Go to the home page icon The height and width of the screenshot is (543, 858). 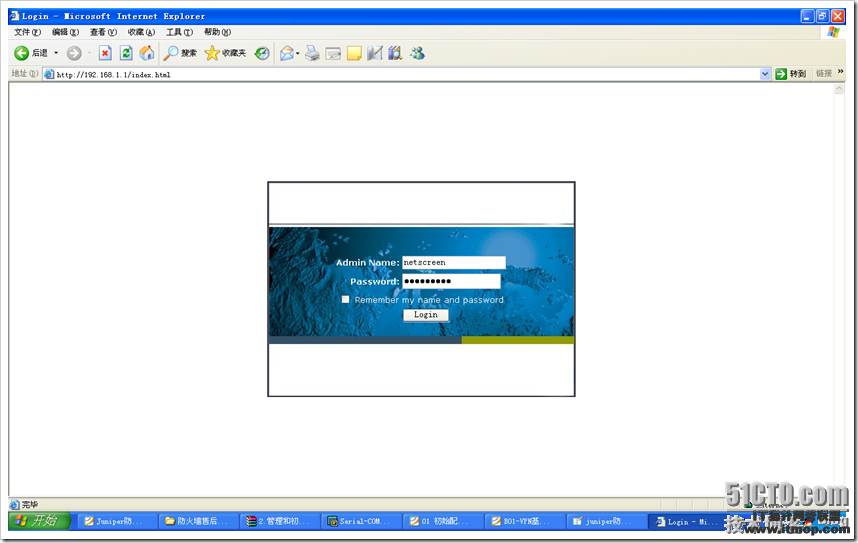(146, 53)
